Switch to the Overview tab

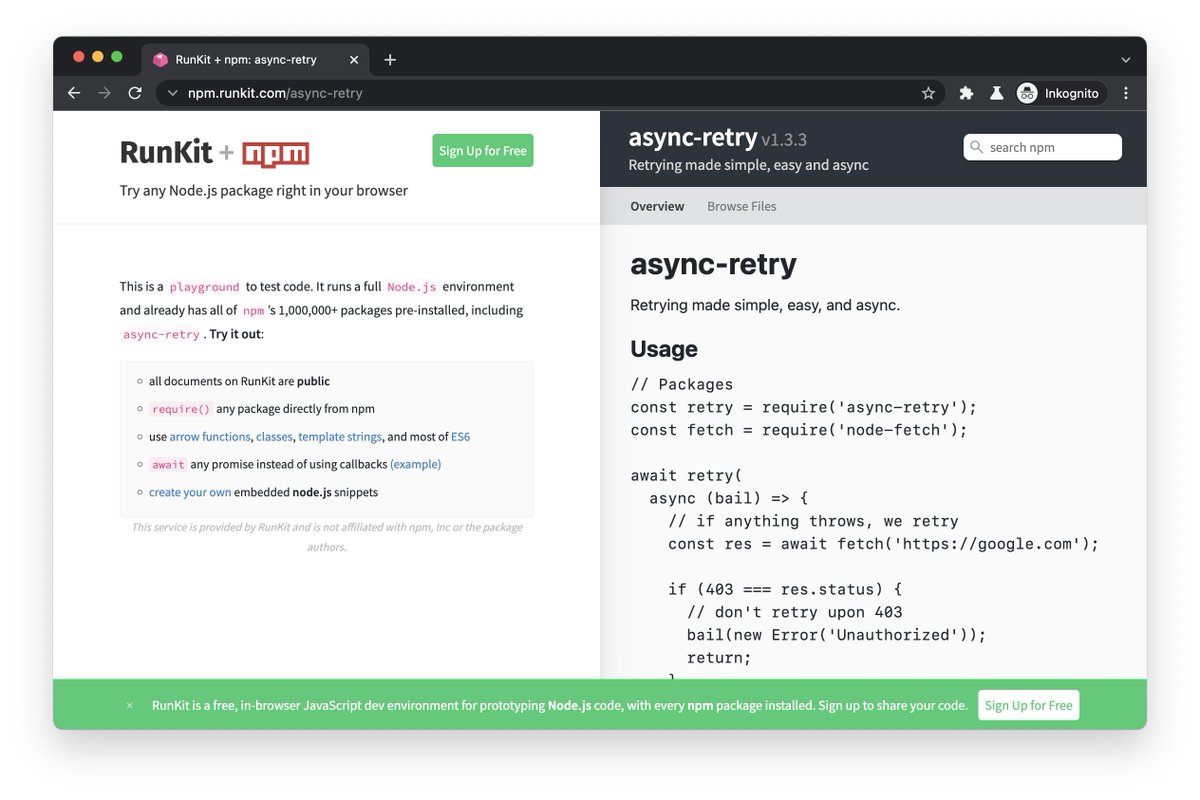click(x=657, y=206)
